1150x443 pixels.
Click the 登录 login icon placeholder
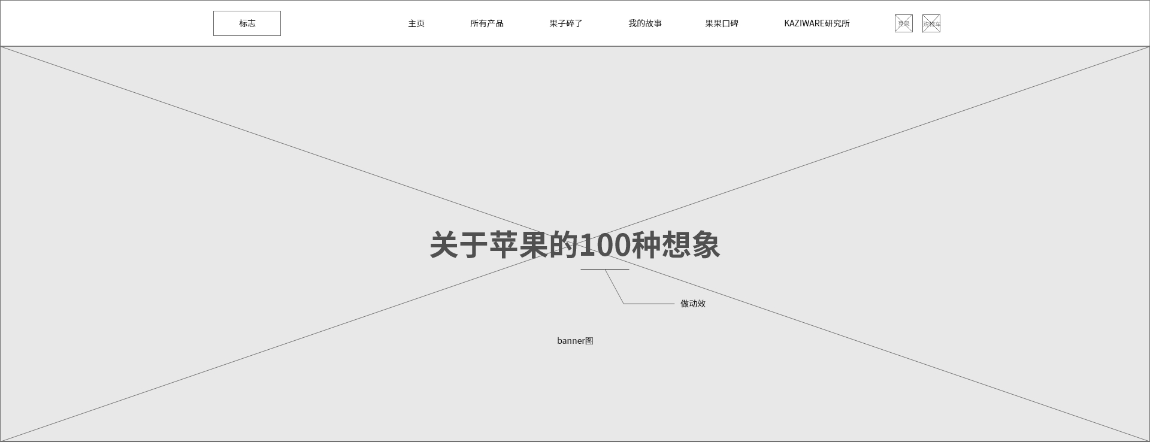[903, 23]
